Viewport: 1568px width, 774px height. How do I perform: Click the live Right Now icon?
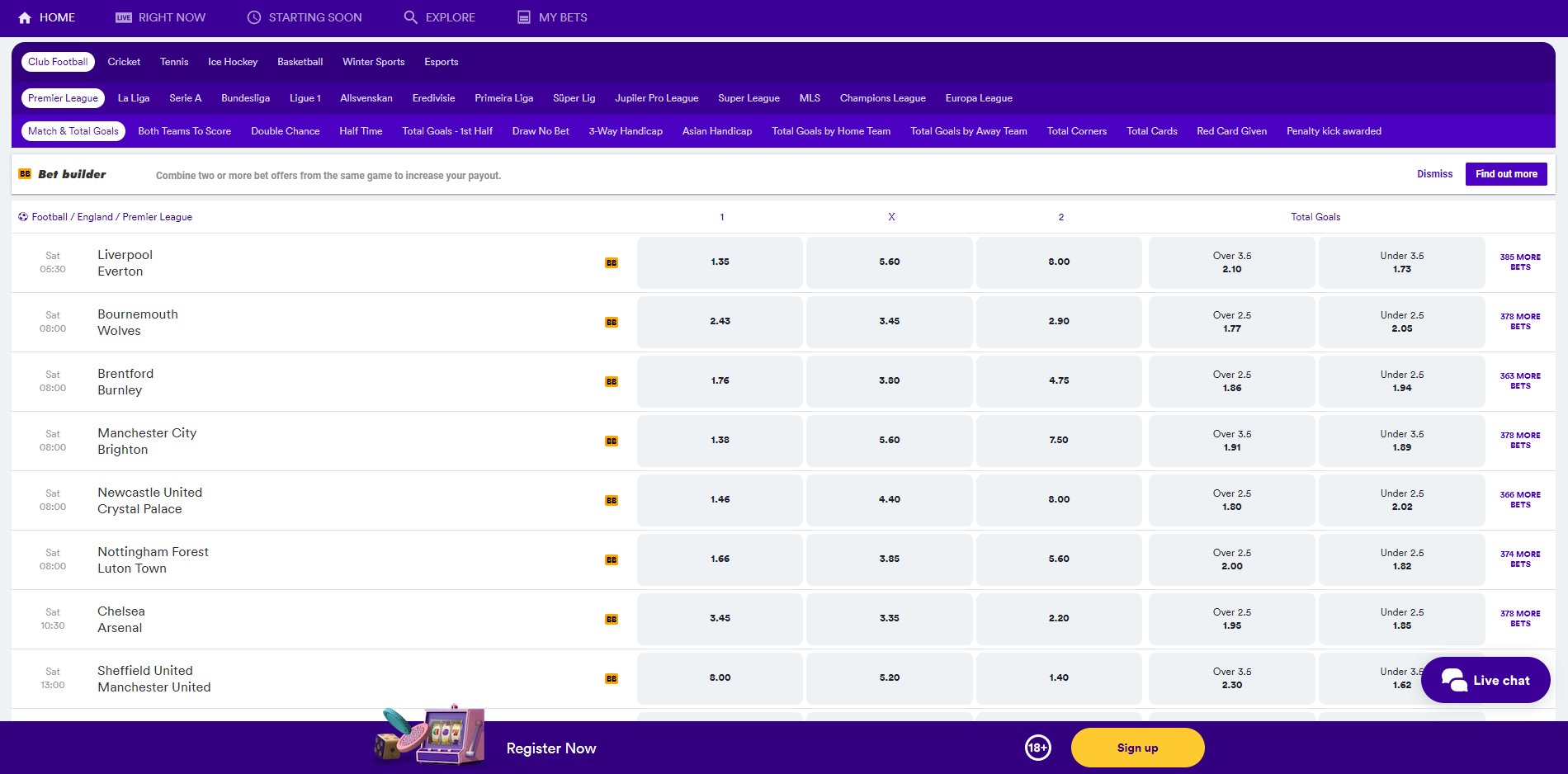click(124, 17)
